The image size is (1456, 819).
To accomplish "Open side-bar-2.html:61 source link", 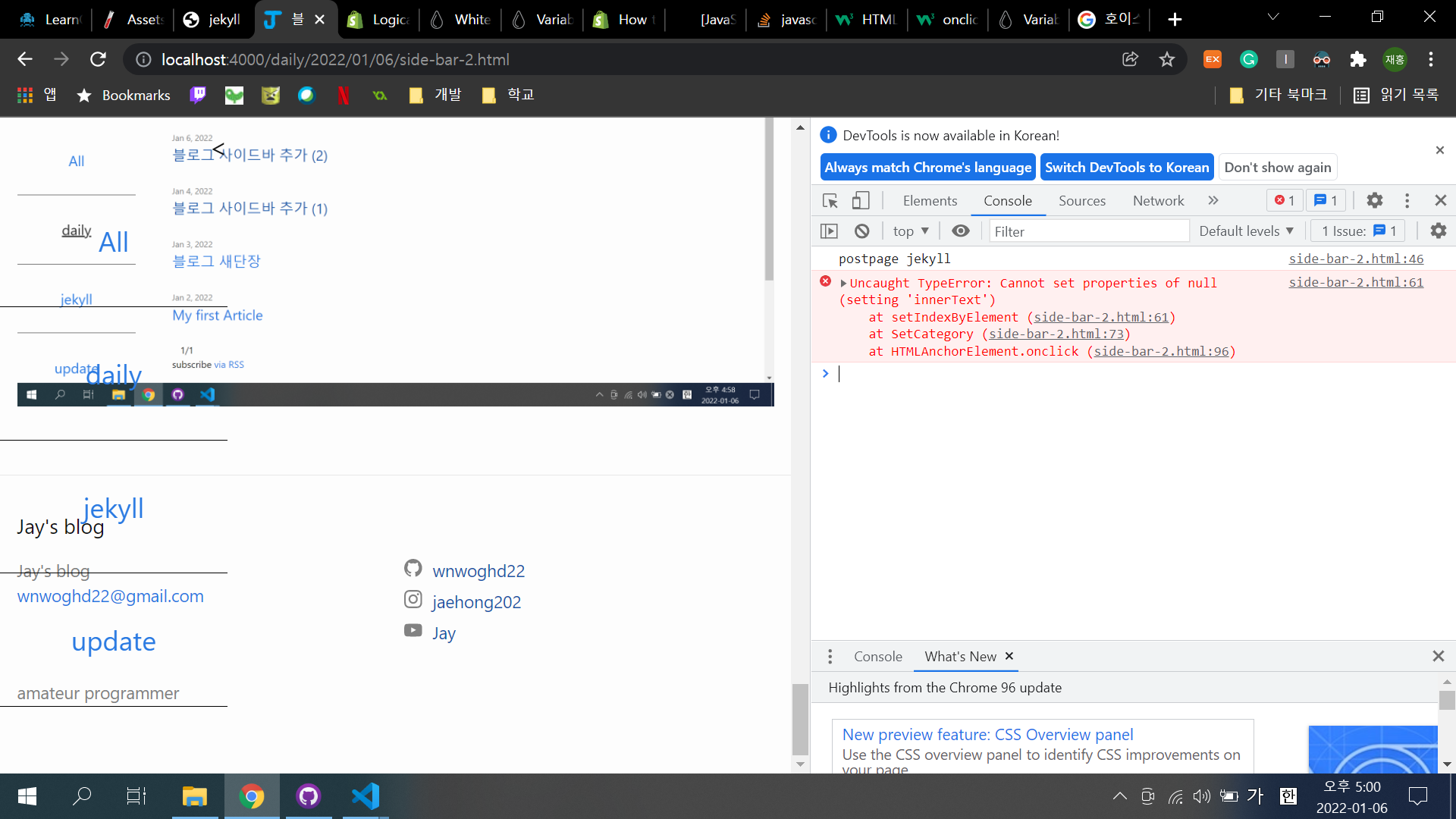I will click(1356, 282).
